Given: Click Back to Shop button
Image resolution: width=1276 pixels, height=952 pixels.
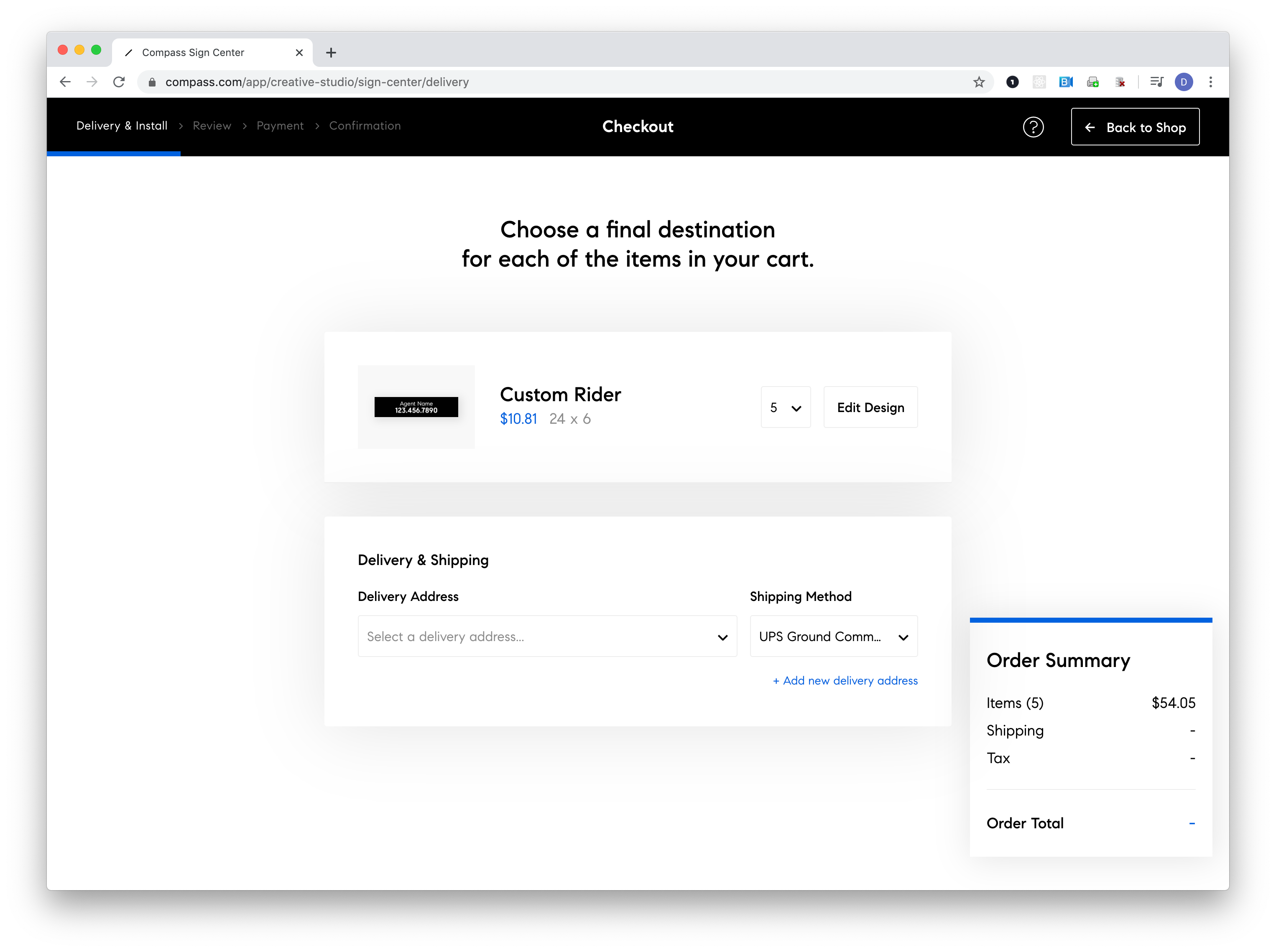Looking at the screenshot, I should tap(1135, 127).
